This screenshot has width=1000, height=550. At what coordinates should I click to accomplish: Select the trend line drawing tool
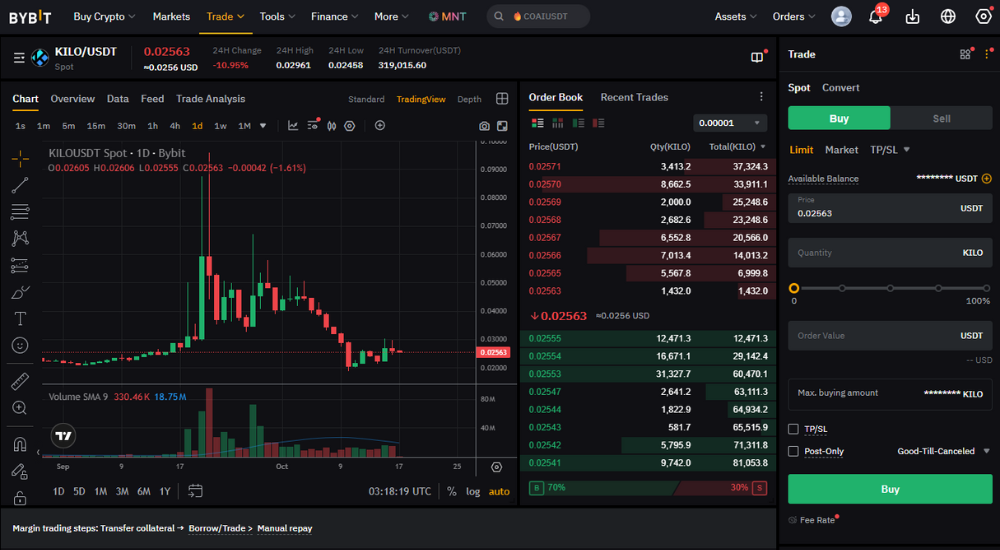pos(20,185)
